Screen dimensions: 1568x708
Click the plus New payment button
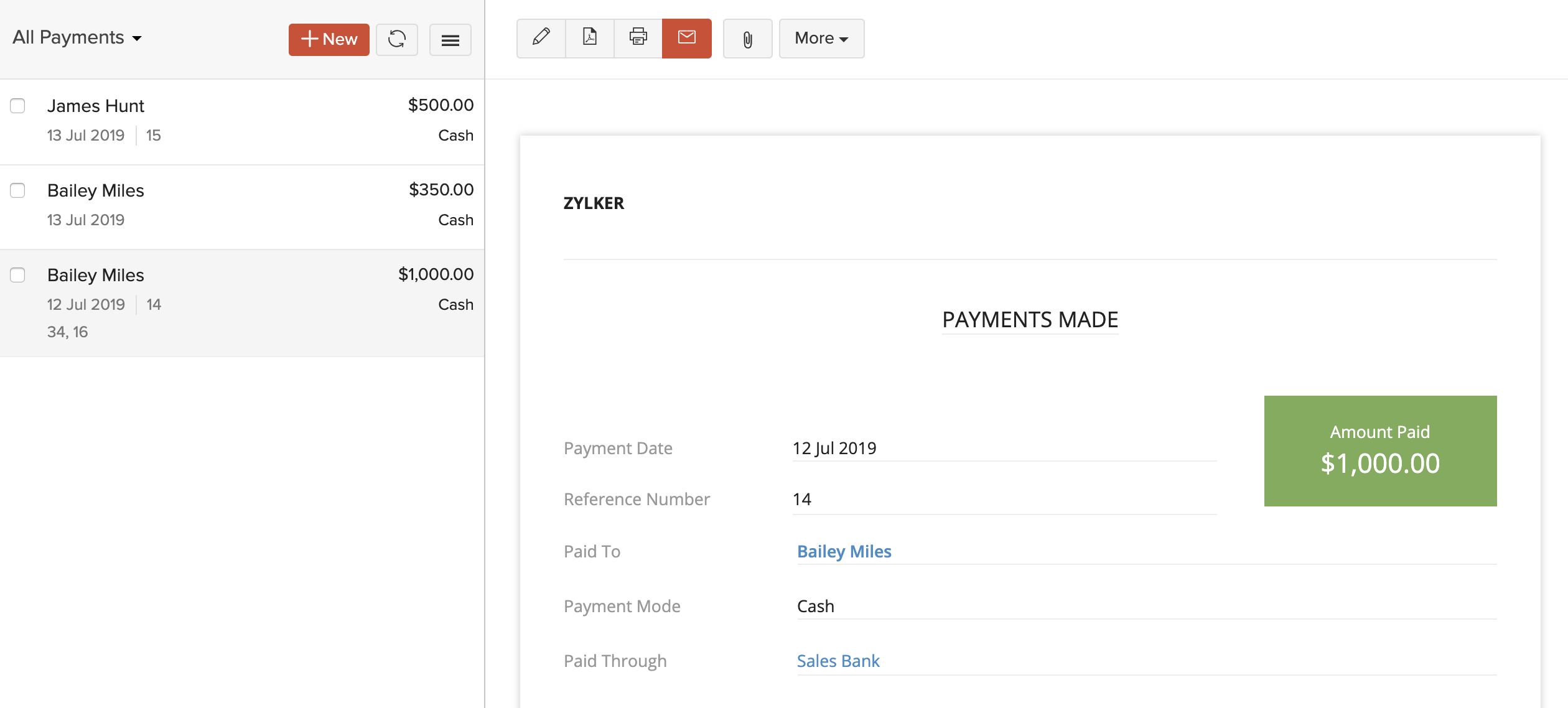(329, 39)
